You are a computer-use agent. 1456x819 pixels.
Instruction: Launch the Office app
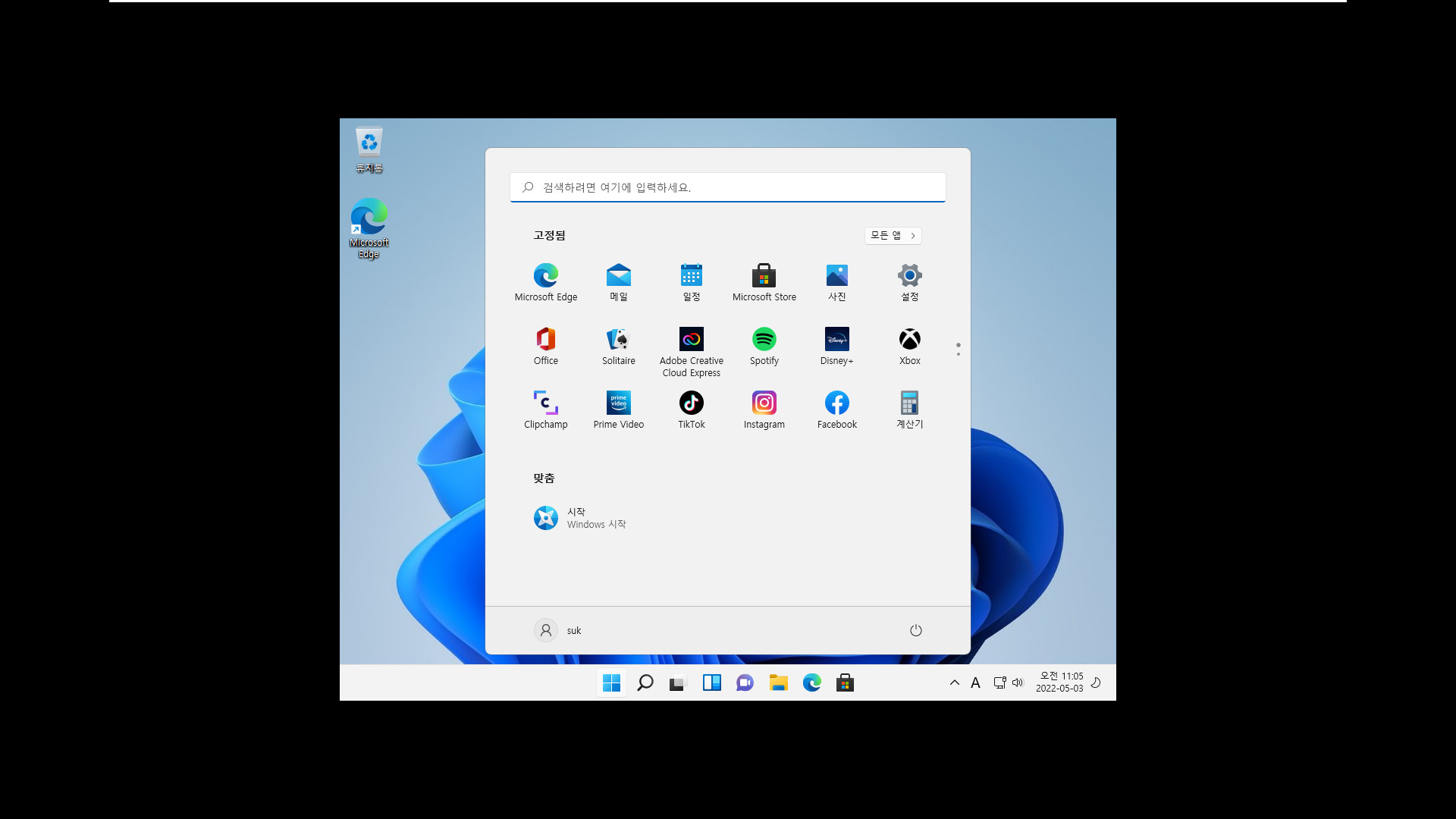[546, 346]
